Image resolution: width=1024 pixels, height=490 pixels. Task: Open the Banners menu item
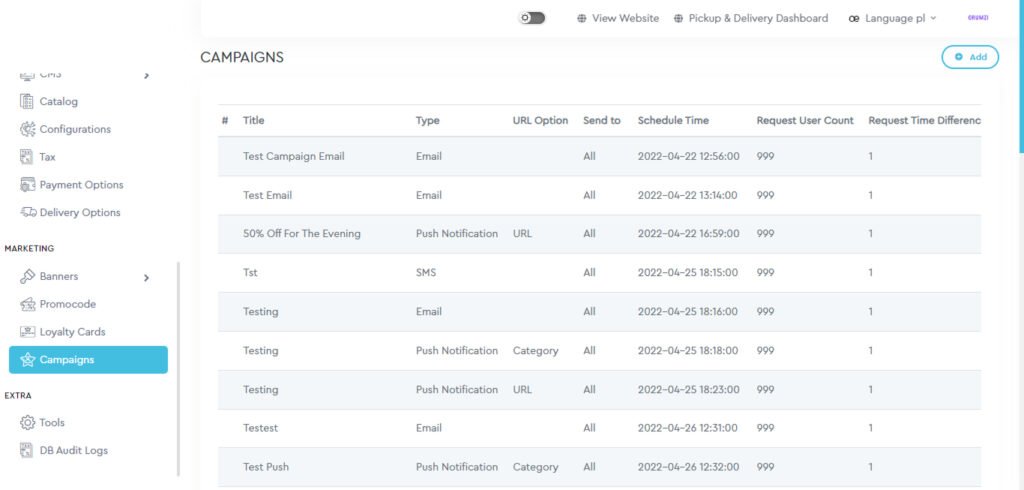pos(59,277)
